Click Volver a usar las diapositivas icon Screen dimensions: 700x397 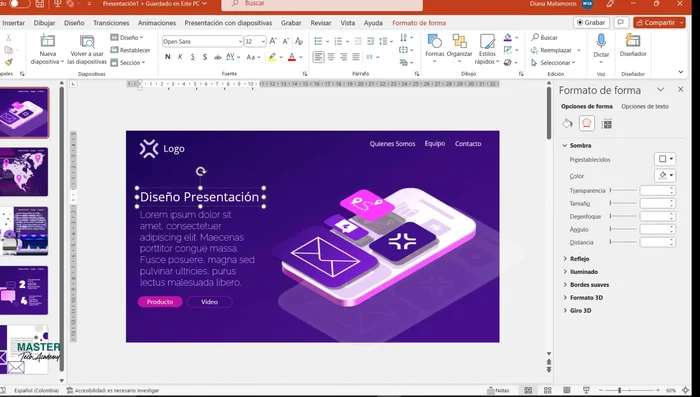coord(87,42)
